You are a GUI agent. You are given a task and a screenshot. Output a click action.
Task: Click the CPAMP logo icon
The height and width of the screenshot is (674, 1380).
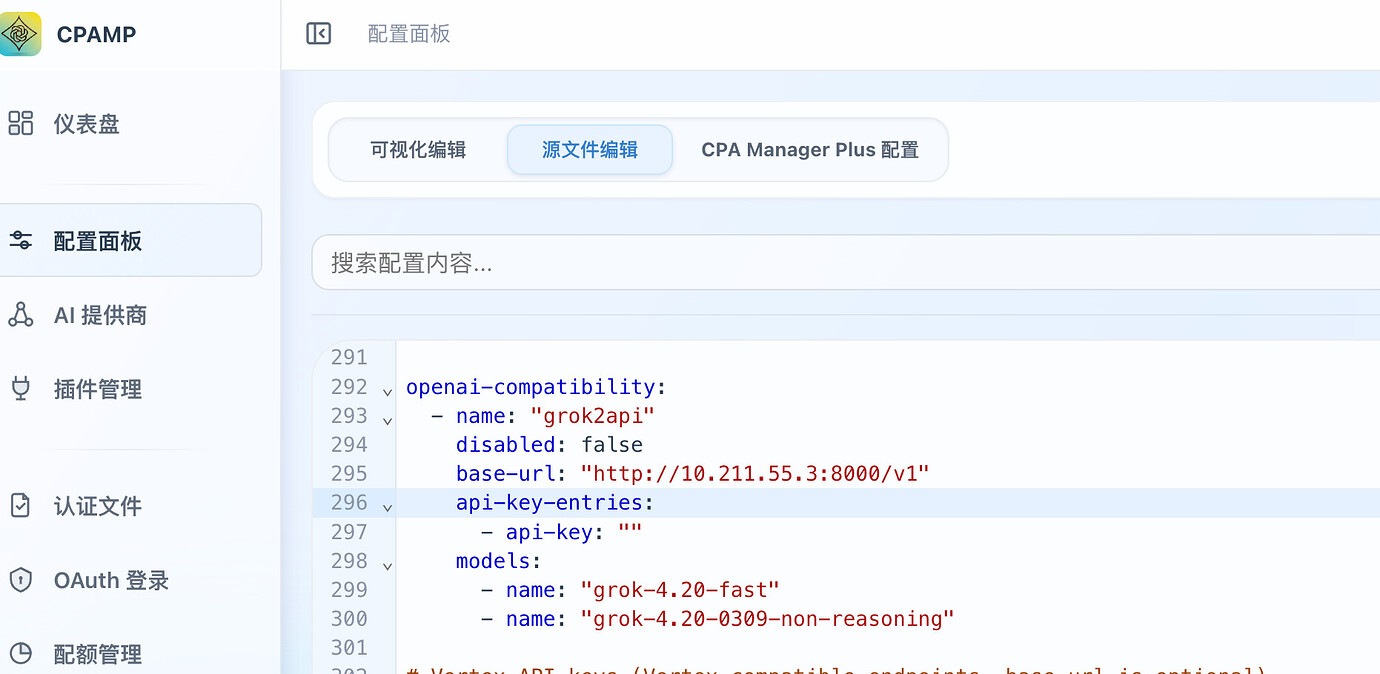20,34
